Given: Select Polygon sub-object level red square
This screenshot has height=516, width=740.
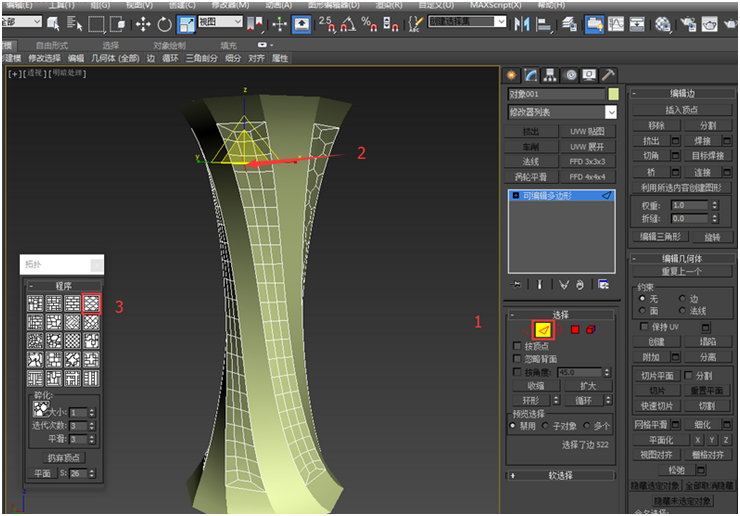Looking at the screenshot, I should pyautogui.click(x=575, y=329).
